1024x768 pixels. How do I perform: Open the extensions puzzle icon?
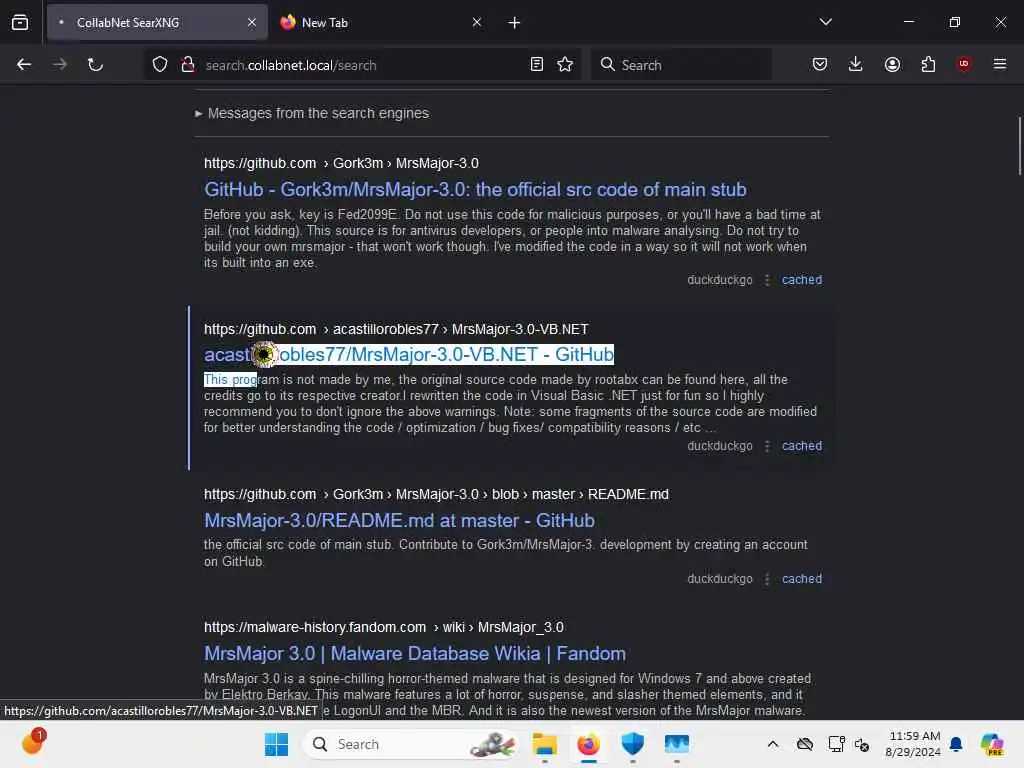pos(928,64)
